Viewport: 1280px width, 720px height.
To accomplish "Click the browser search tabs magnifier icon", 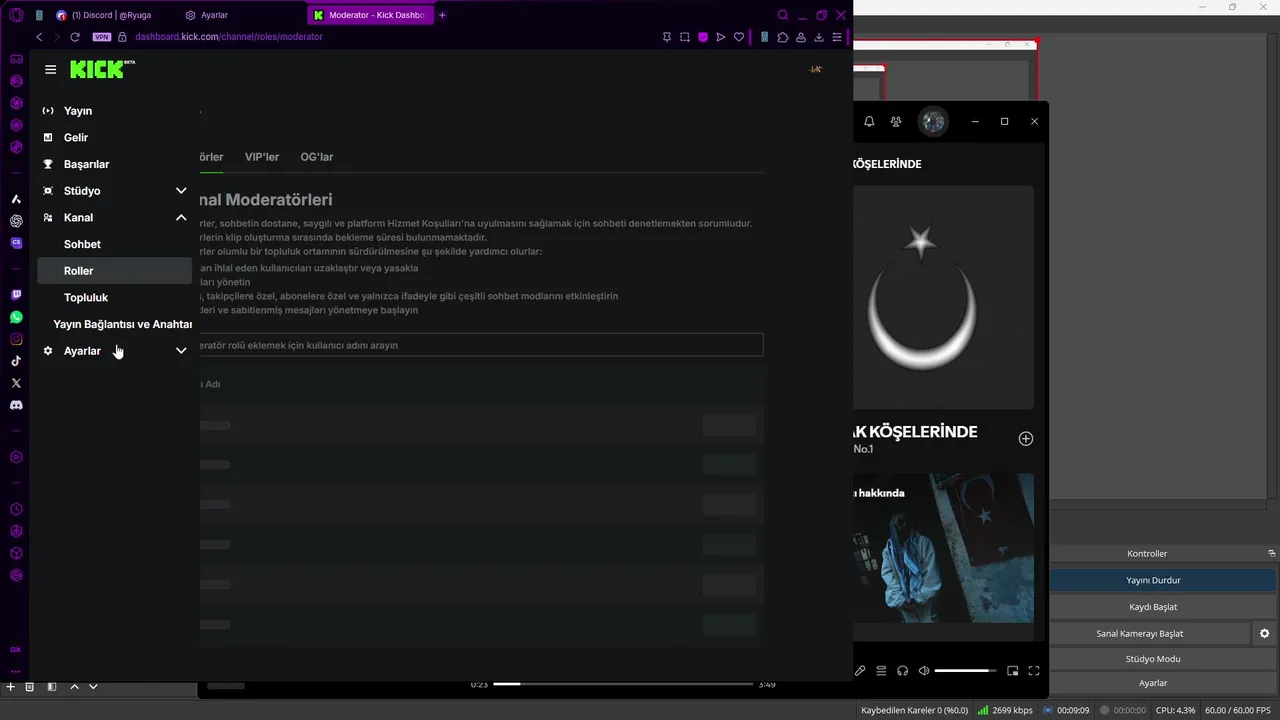I will click(x=783, y=15).
